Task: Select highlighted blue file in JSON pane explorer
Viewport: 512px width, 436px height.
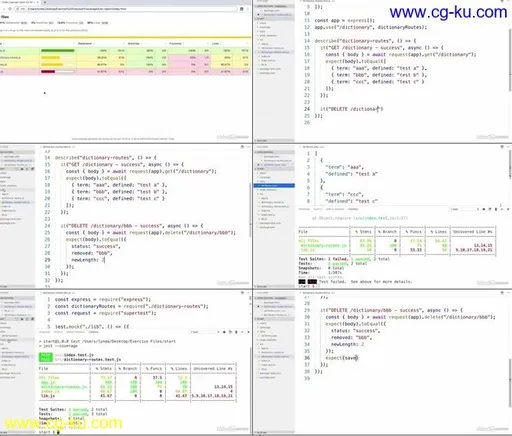Action: (x=274, y=185)
